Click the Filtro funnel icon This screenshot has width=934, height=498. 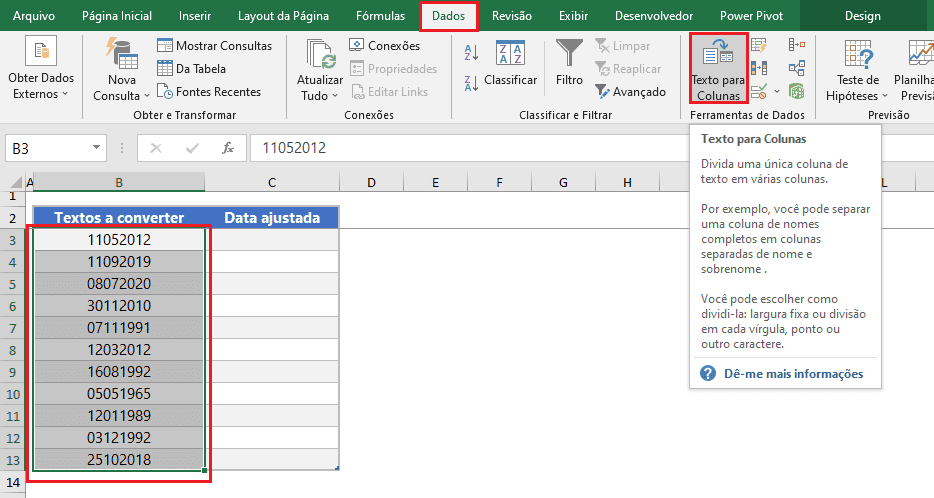tap(569, 53)
